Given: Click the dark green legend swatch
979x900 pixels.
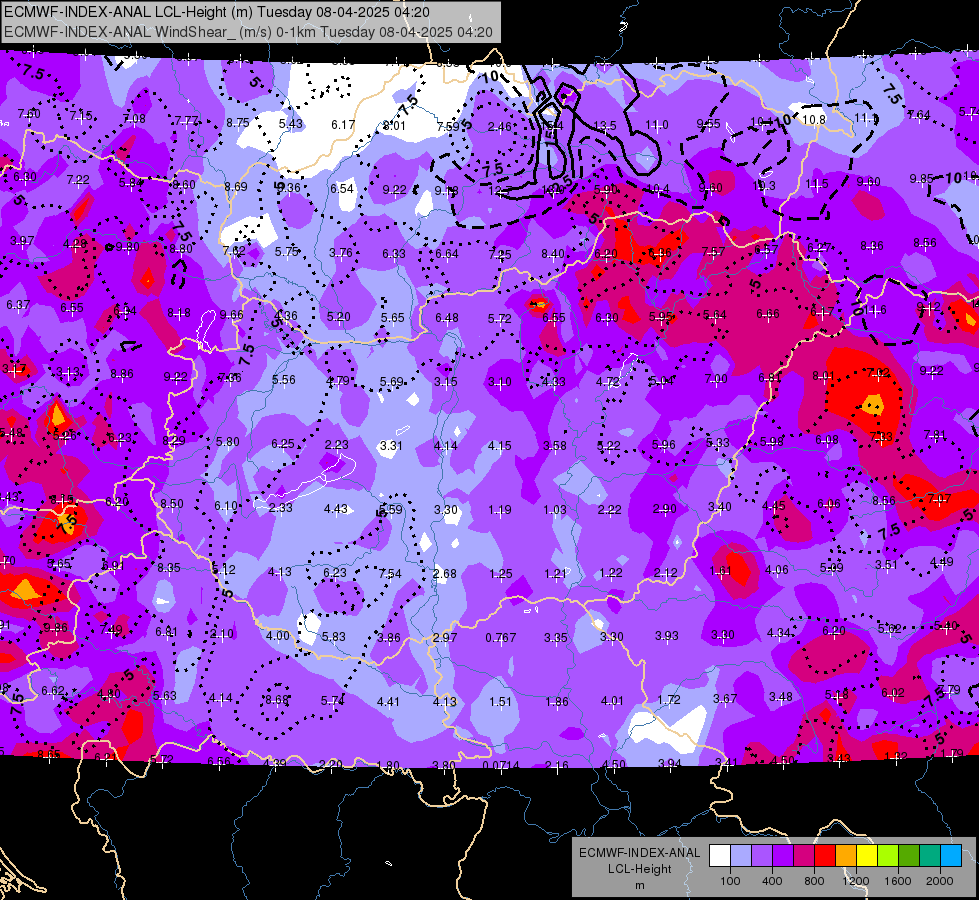Looking at the screenshot, I should (x=908, y=856).
